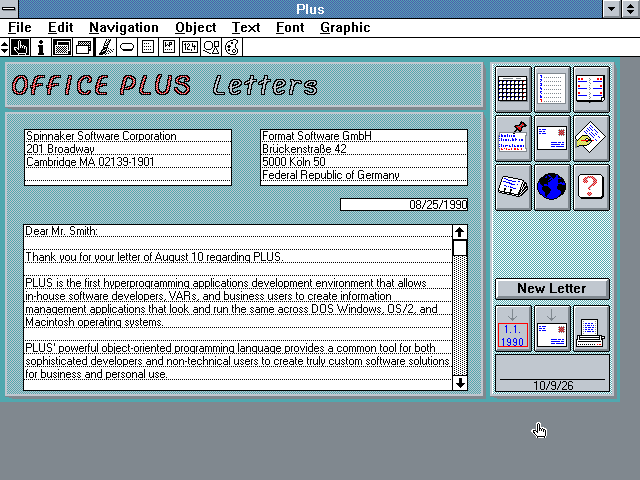
Task: Open the blue globe icon
Action: point(552,187)
